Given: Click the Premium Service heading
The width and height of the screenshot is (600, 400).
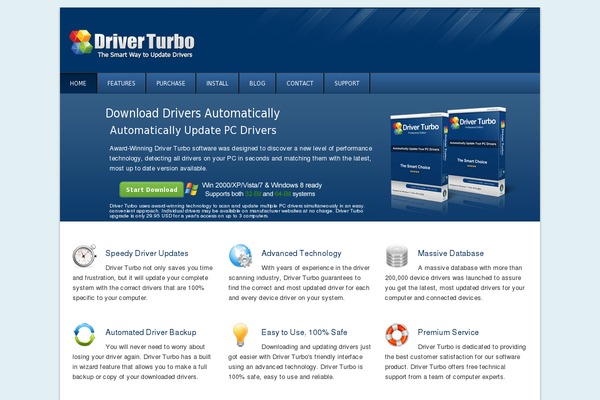Looking at the screenshot, I should [448, 332].
